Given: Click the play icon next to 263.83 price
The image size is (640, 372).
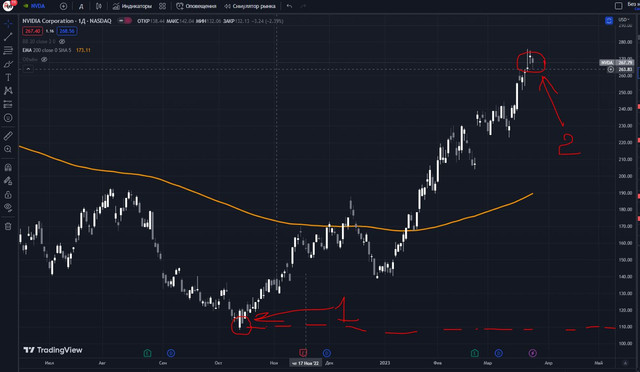Looking at the screenshot, I should pos(610,69).
